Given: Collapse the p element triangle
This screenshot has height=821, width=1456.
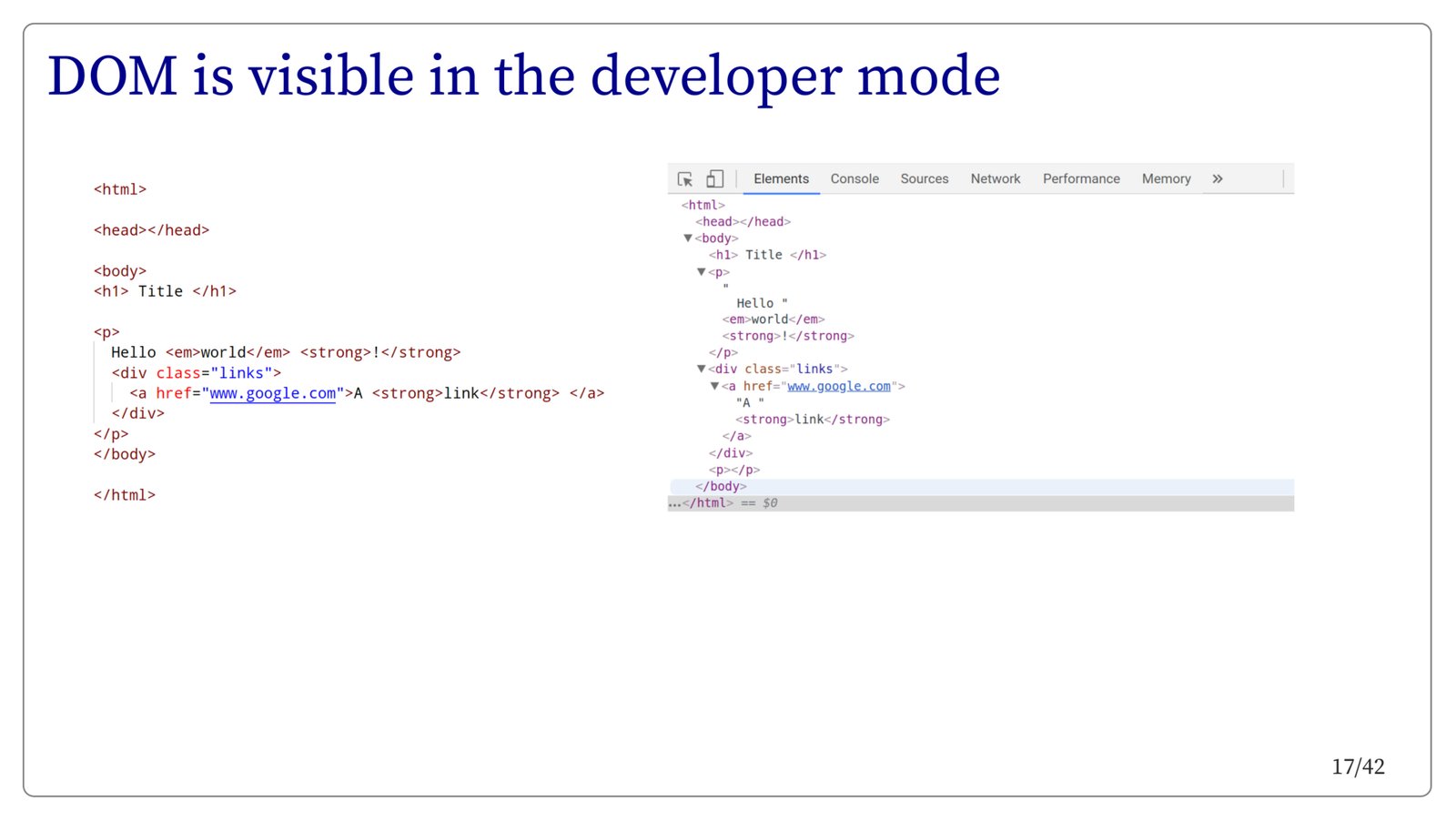Looking at the screenshot, I should 702,272.
